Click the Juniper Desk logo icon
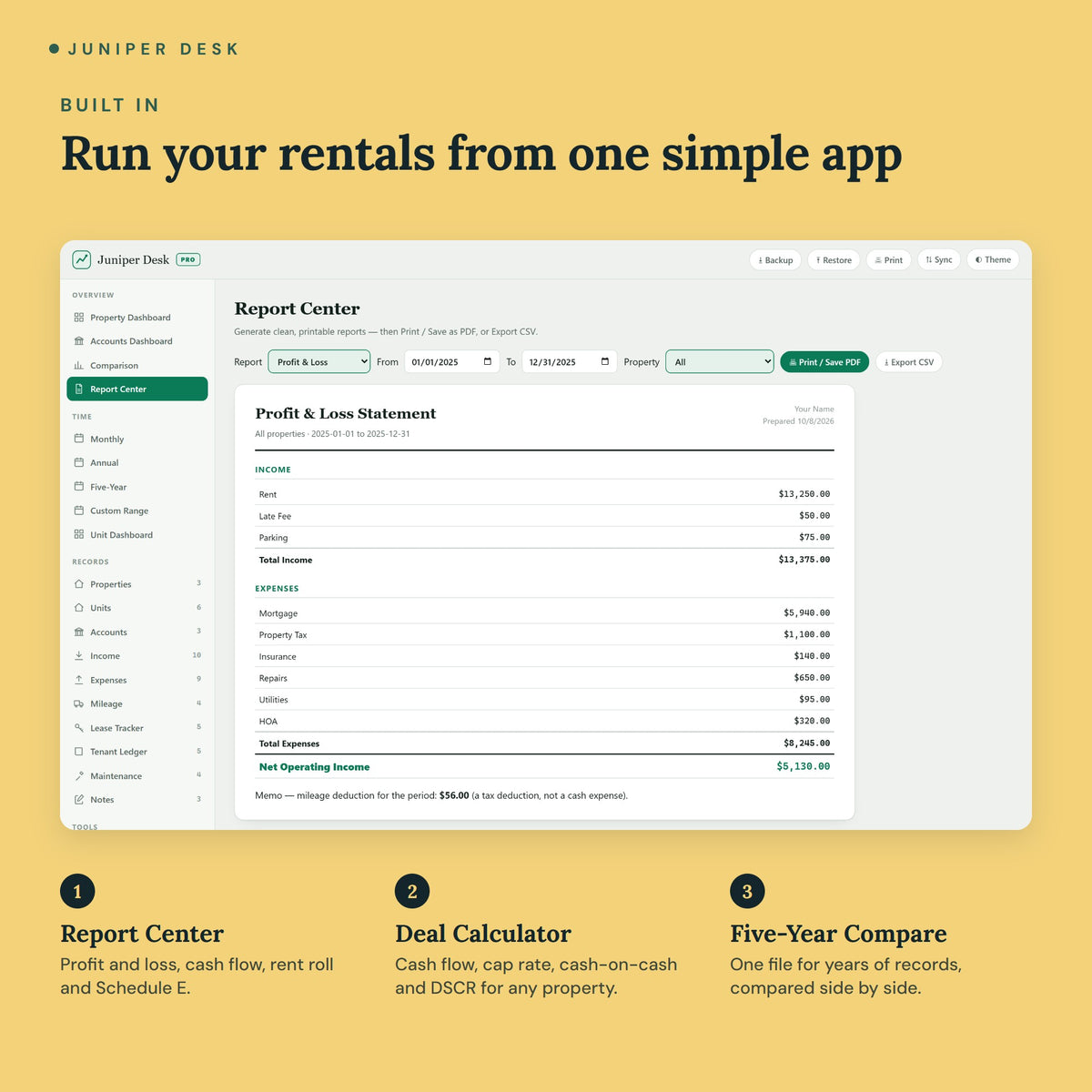This screenshot has width=1092, height=1092. [x=82, y=259]
